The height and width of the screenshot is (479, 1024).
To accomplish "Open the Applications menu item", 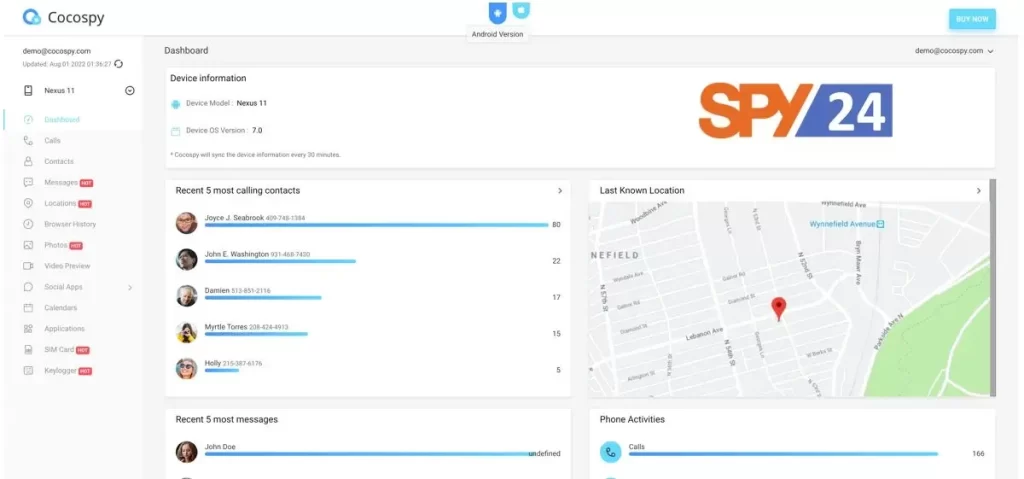I will coord(65,329).
